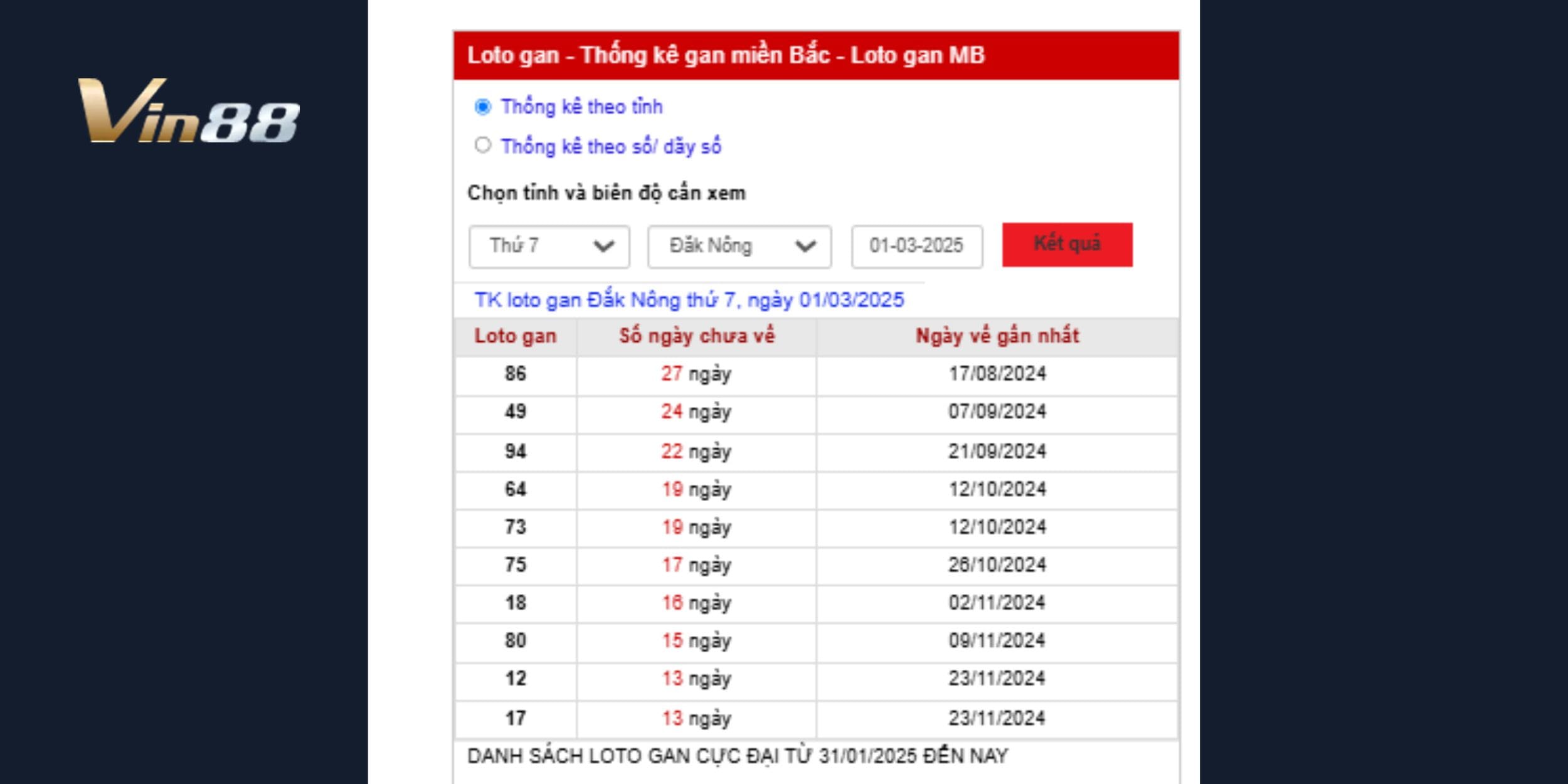Click the date 09/11/2024 cell

pyautogui.click(x=997, y=642)
